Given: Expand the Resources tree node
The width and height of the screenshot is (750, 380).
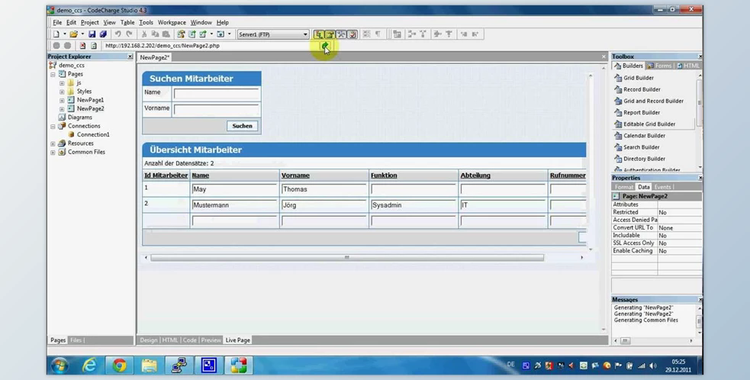Looking at the screenshot, I should coord(53,143).
